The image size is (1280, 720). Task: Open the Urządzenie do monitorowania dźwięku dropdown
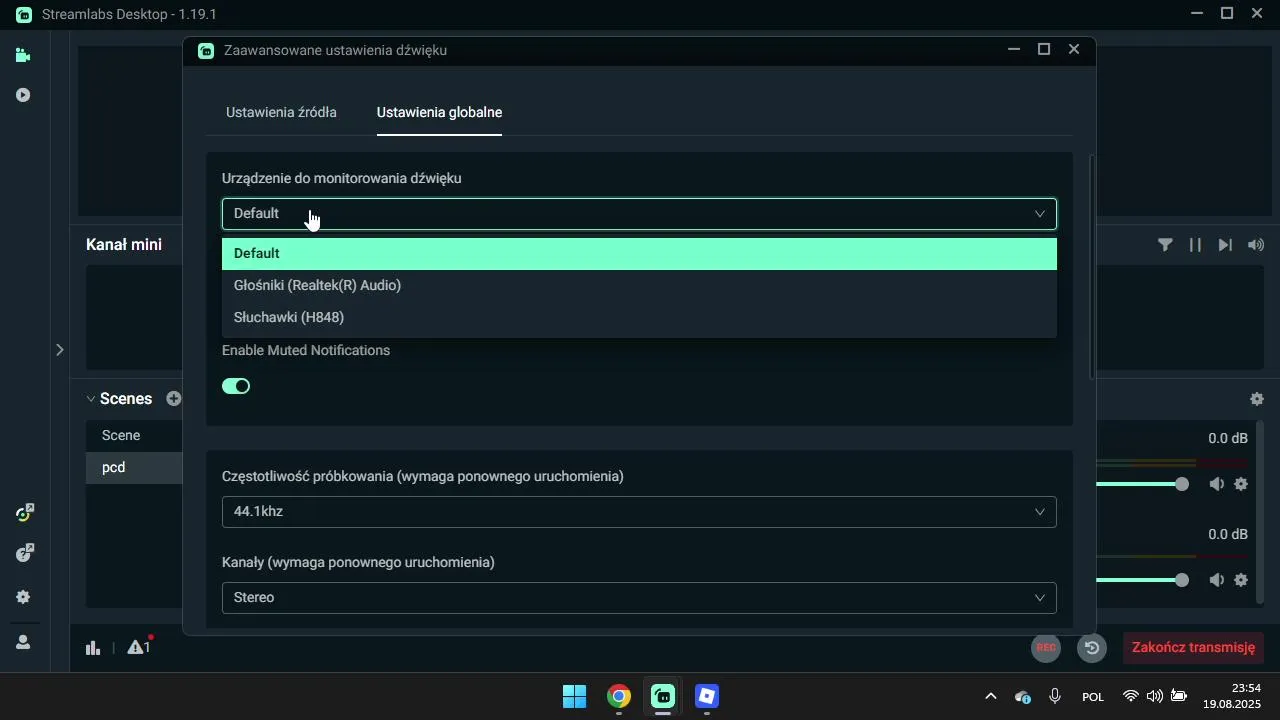(x=639, y=214)
